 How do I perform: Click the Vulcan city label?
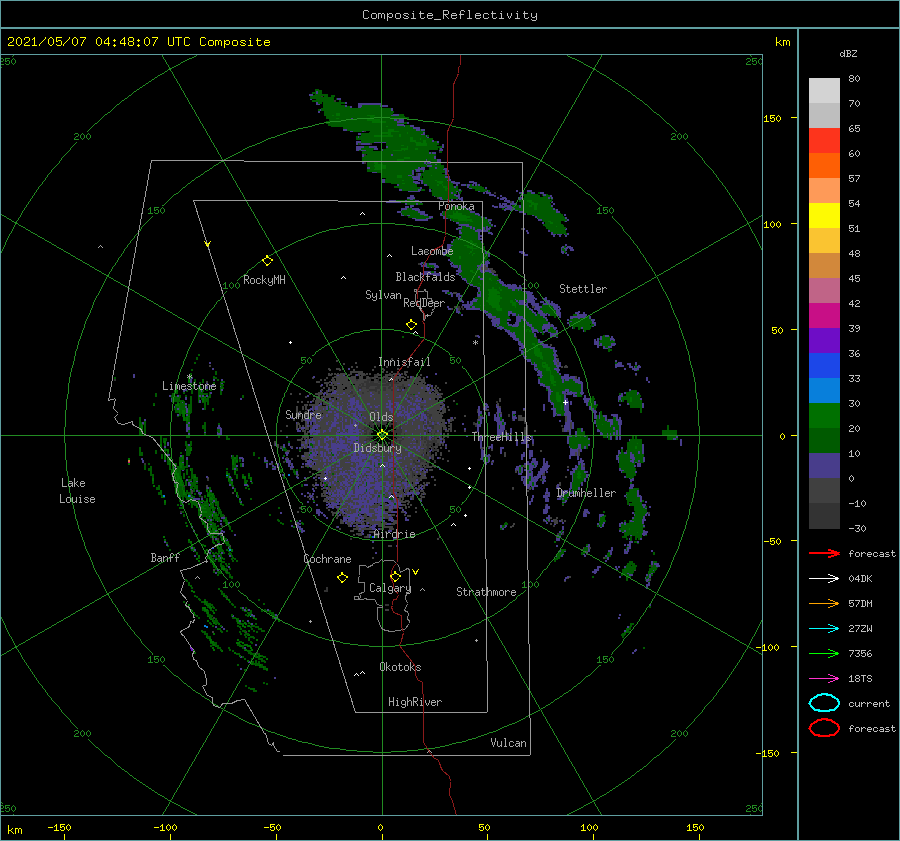click(509, 743)
